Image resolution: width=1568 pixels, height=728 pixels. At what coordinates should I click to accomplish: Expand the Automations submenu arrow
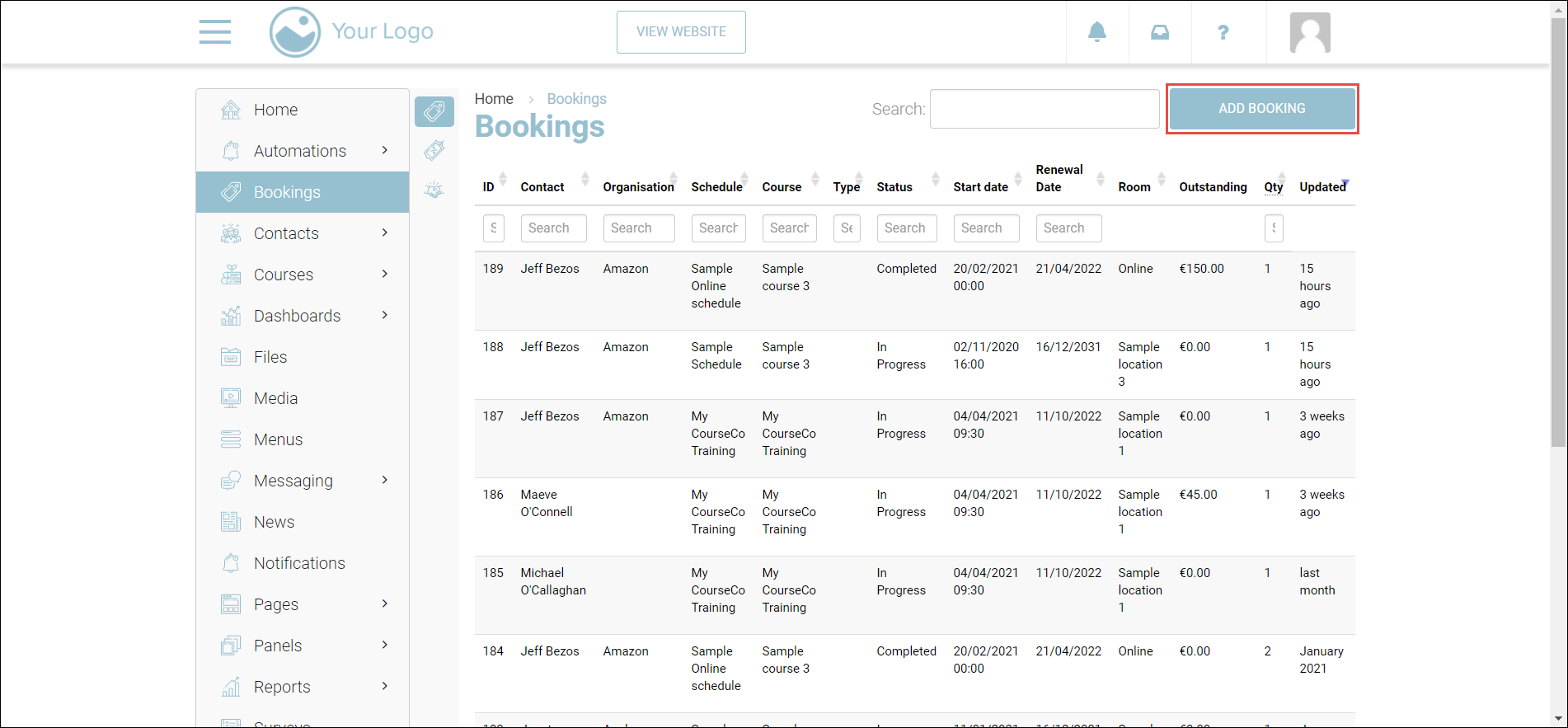coord(384,150)
